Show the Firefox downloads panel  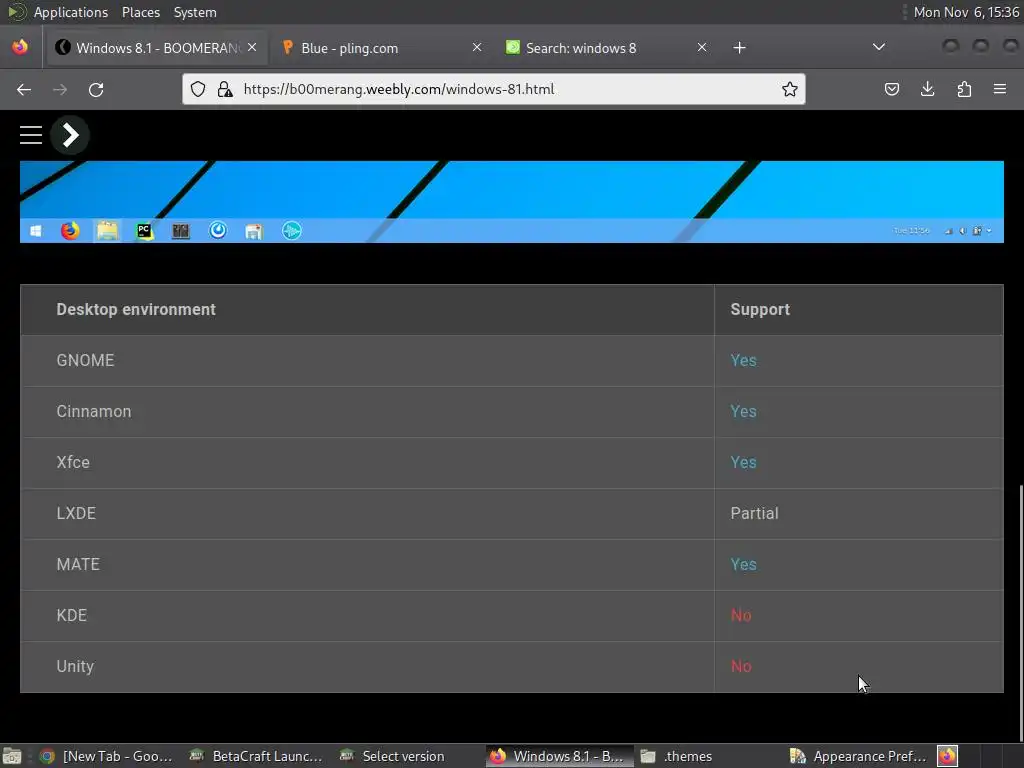927,89
